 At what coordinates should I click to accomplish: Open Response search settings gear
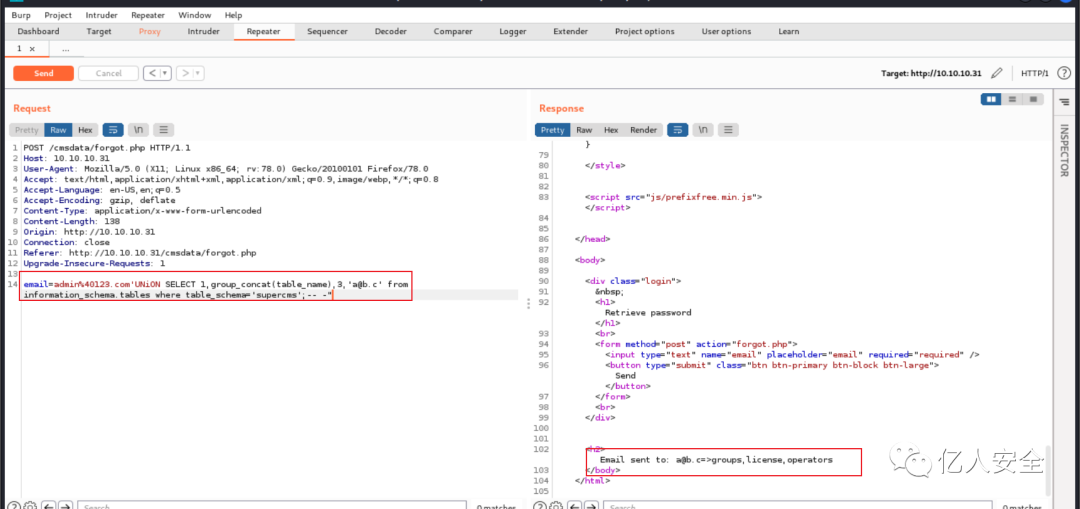pyautogui.click(x=556, y=506)
